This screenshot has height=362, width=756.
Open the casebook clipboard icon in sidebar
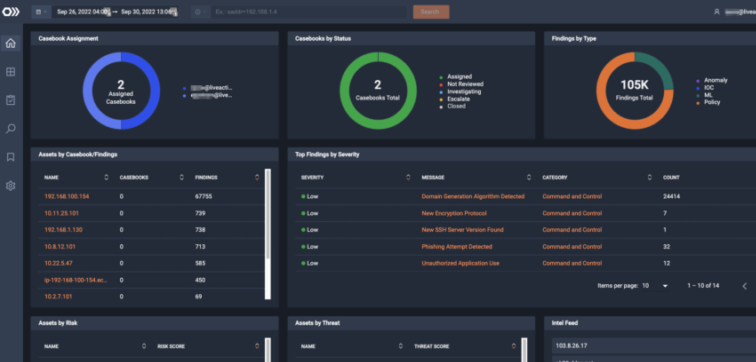point(11,100)
